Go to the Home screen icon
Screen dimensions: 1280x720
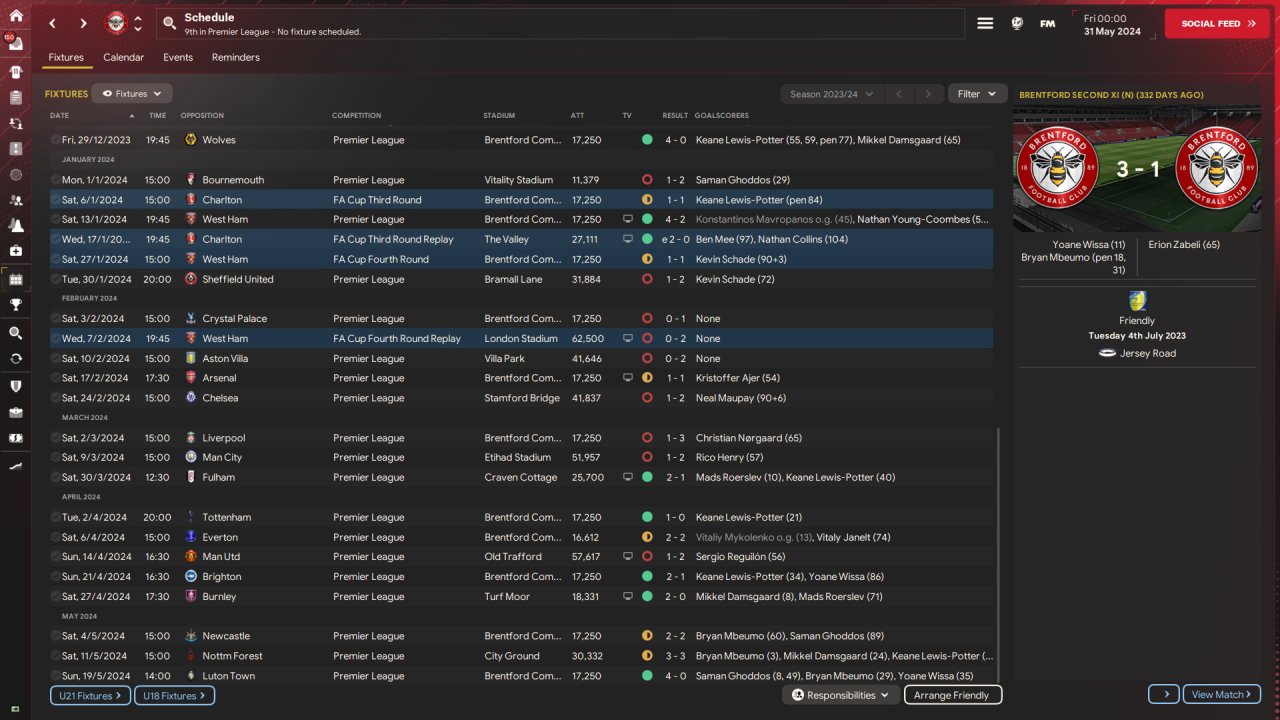tap(15, 15)
